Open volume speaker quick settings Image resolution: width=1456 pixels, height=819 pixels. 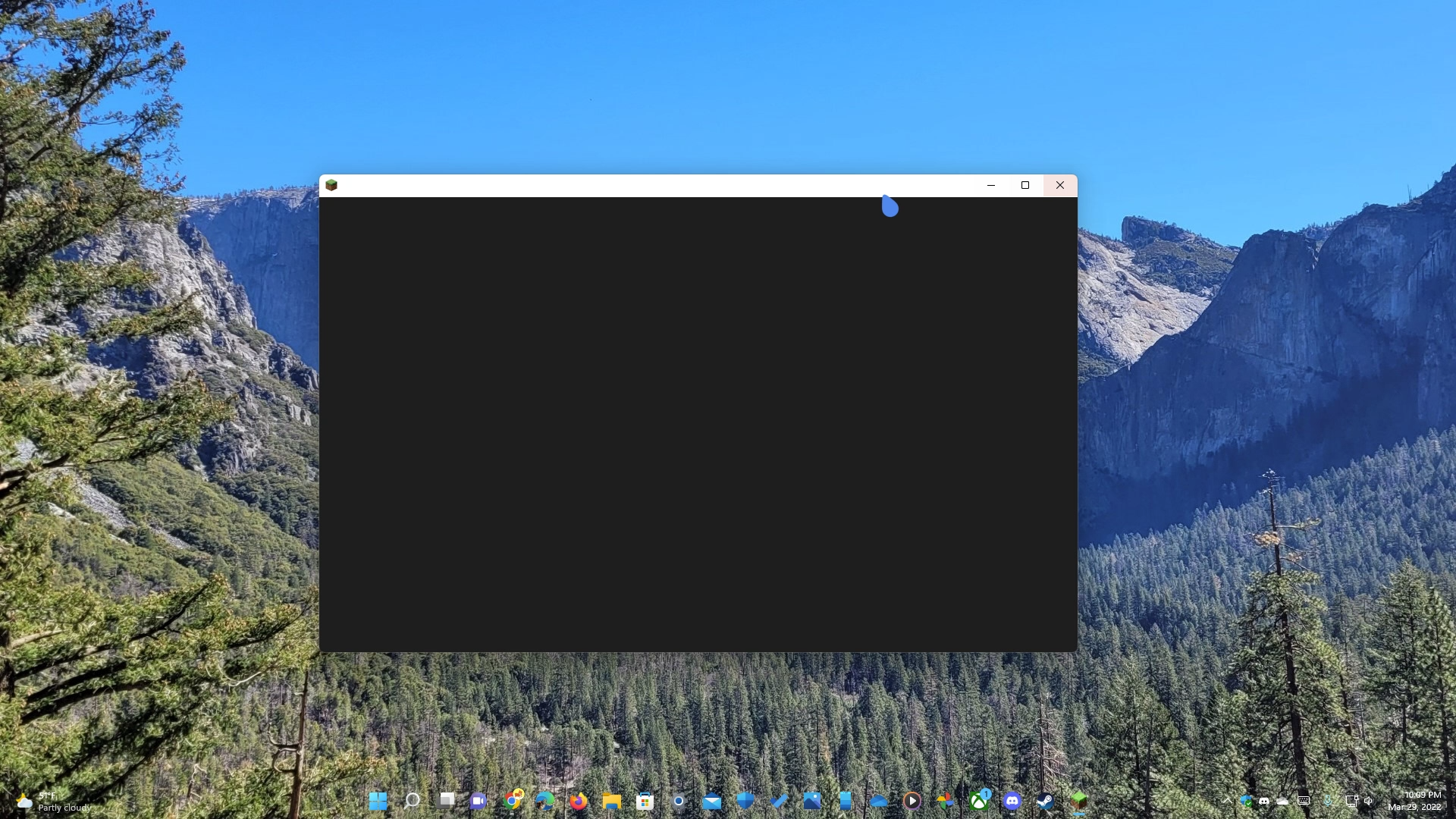click(x=1369, y=801)
